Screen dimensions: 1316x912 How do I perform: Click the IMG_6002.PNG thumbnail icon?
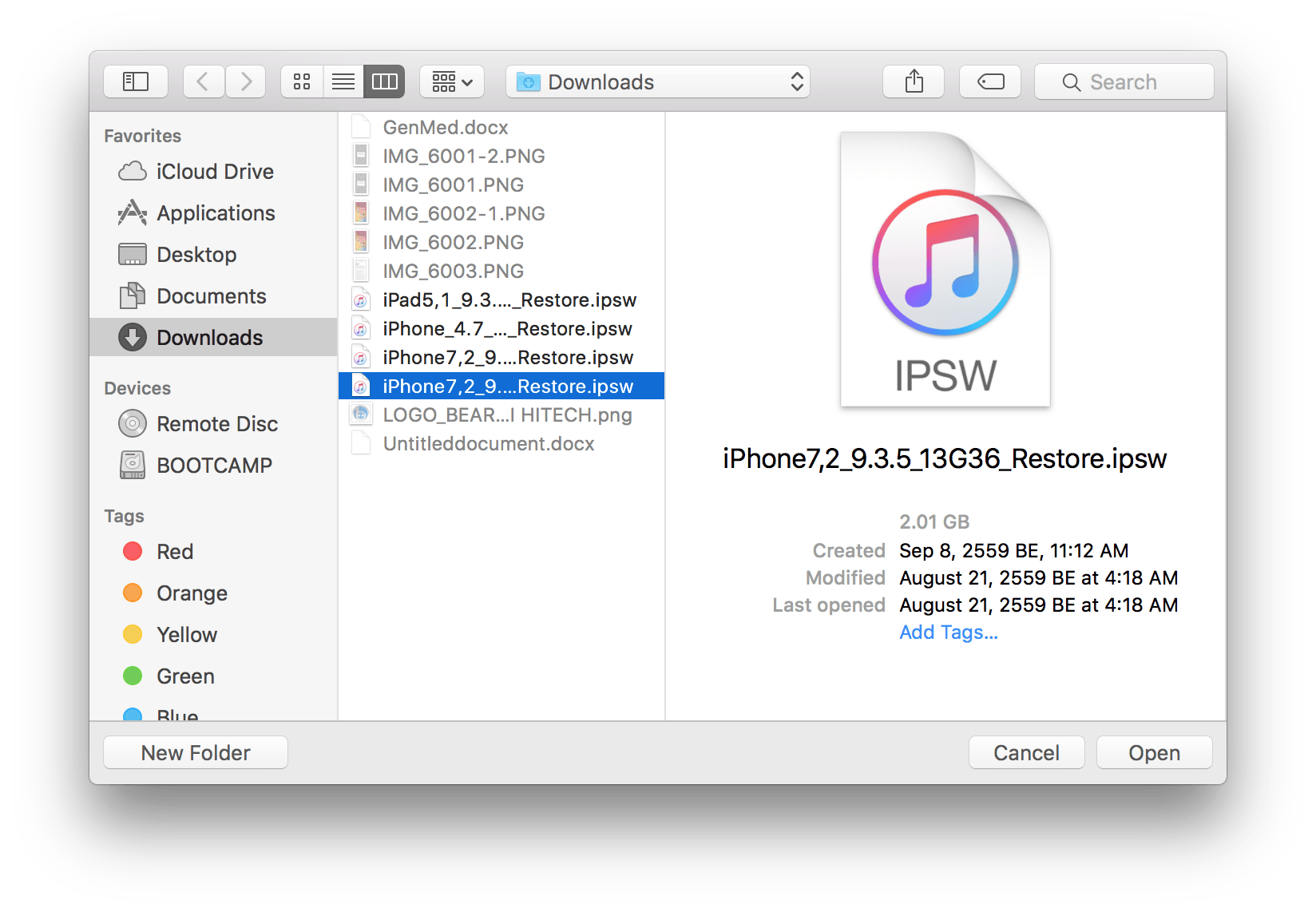(x=361, y=243)
